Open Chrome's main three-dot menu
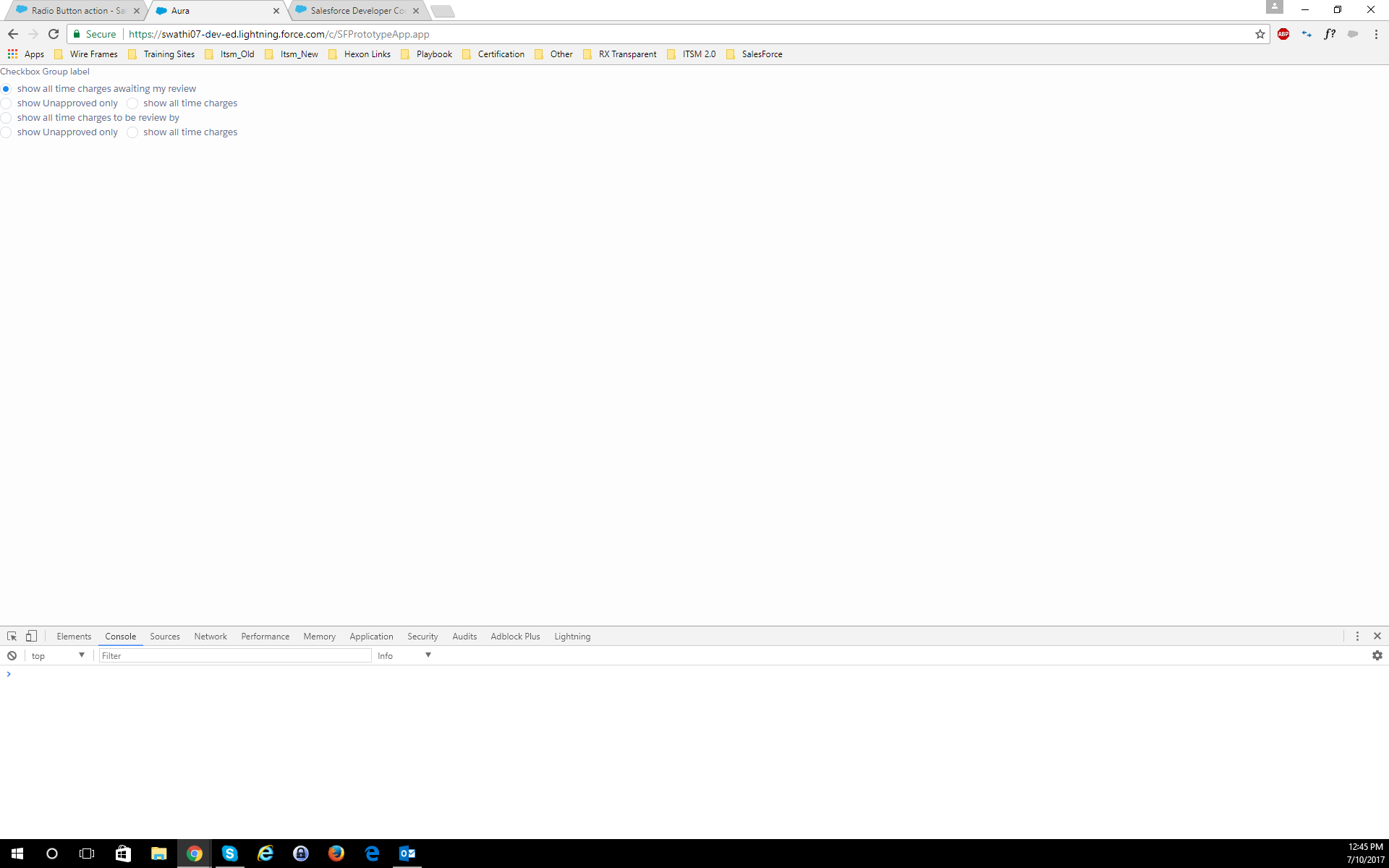This screenshot has width=1389, height=868. (1376, 34)
